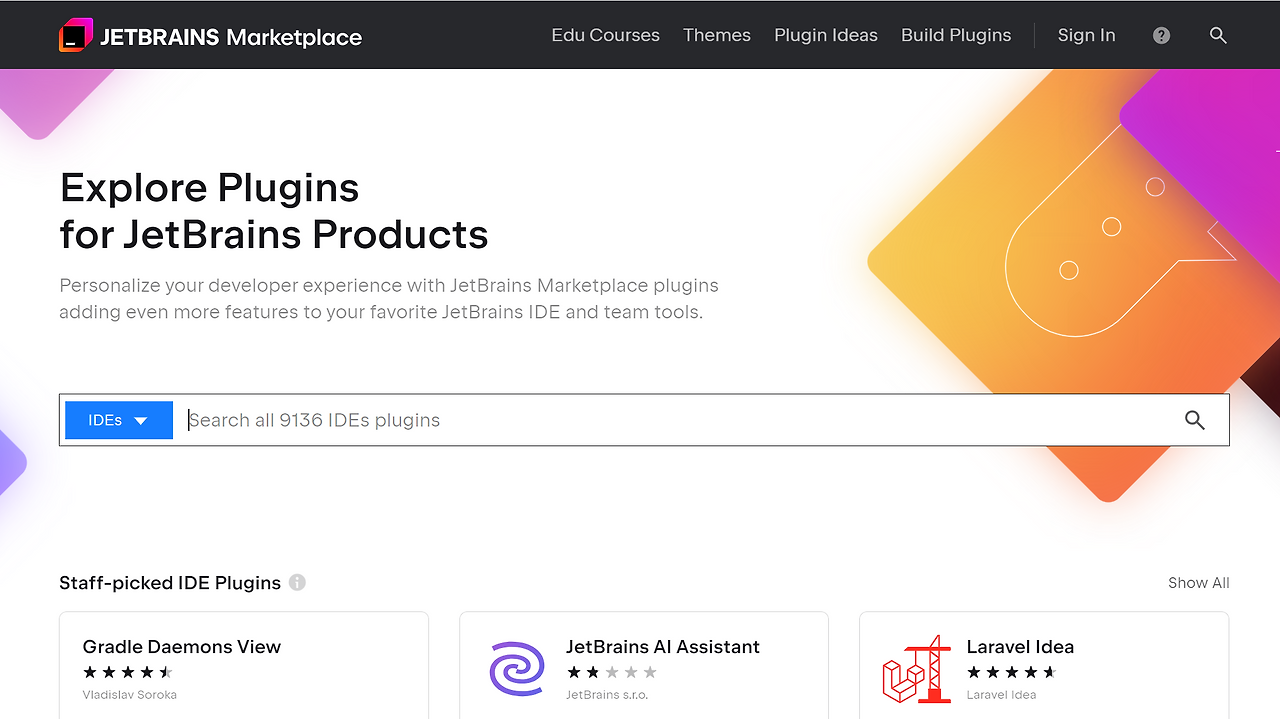Click the header search magnifier icon
Image resolution: width=1280 pixels, height=719 pixels.
click(x=1218, y=35)
